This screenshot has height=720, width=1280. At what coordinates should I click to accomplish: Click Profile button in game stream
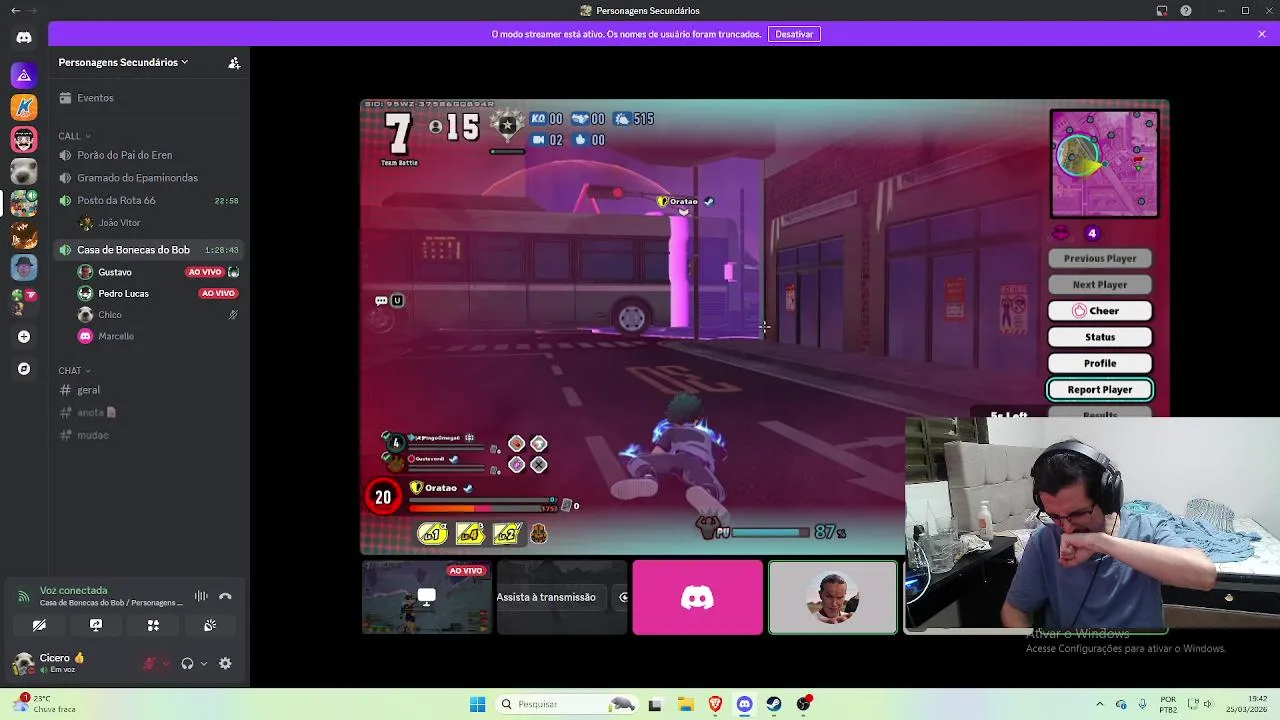click(1100, 363)
